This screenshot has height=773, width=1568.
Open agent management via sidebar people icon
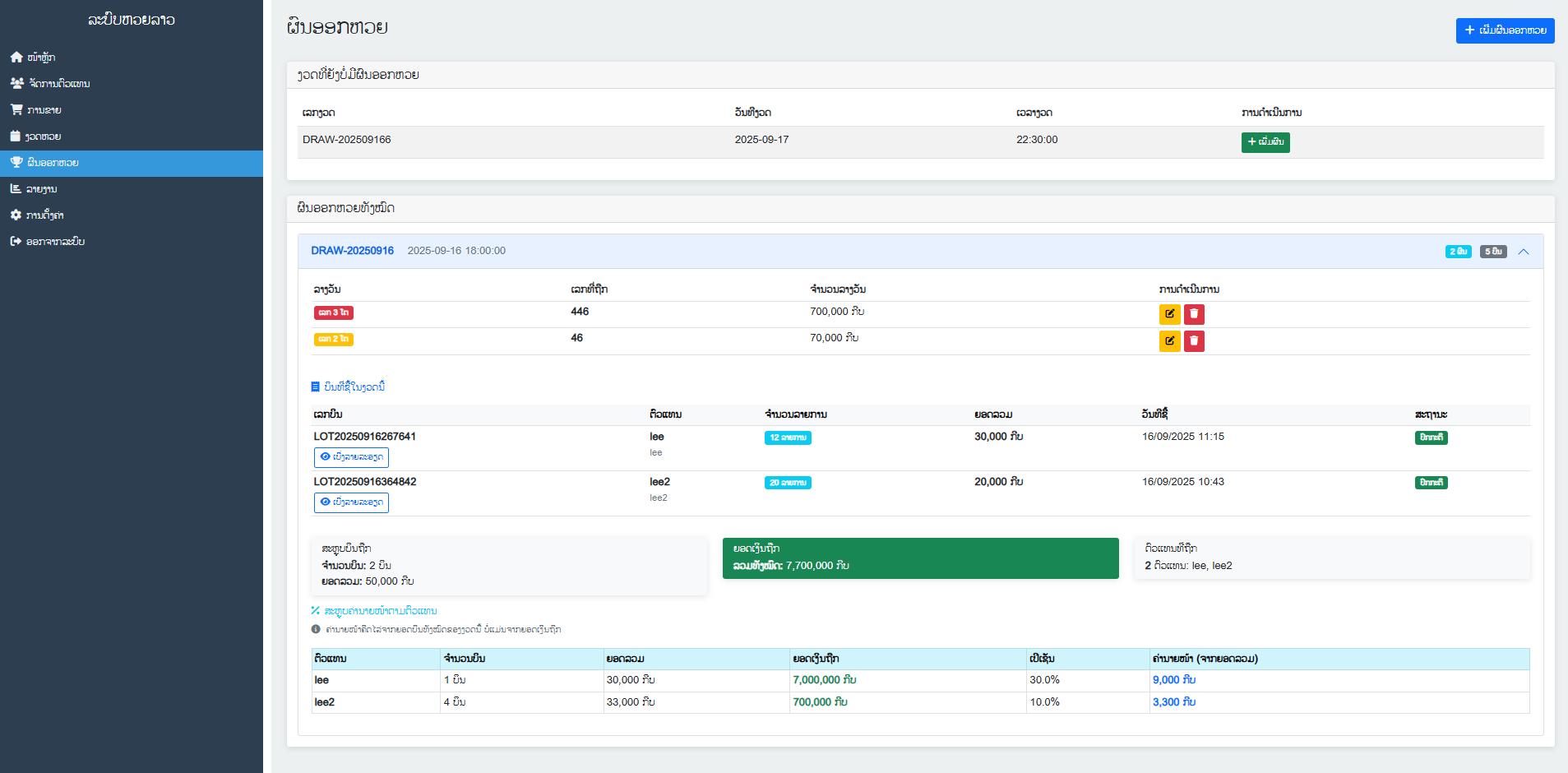pyautogui.click(x=16, y=84)
